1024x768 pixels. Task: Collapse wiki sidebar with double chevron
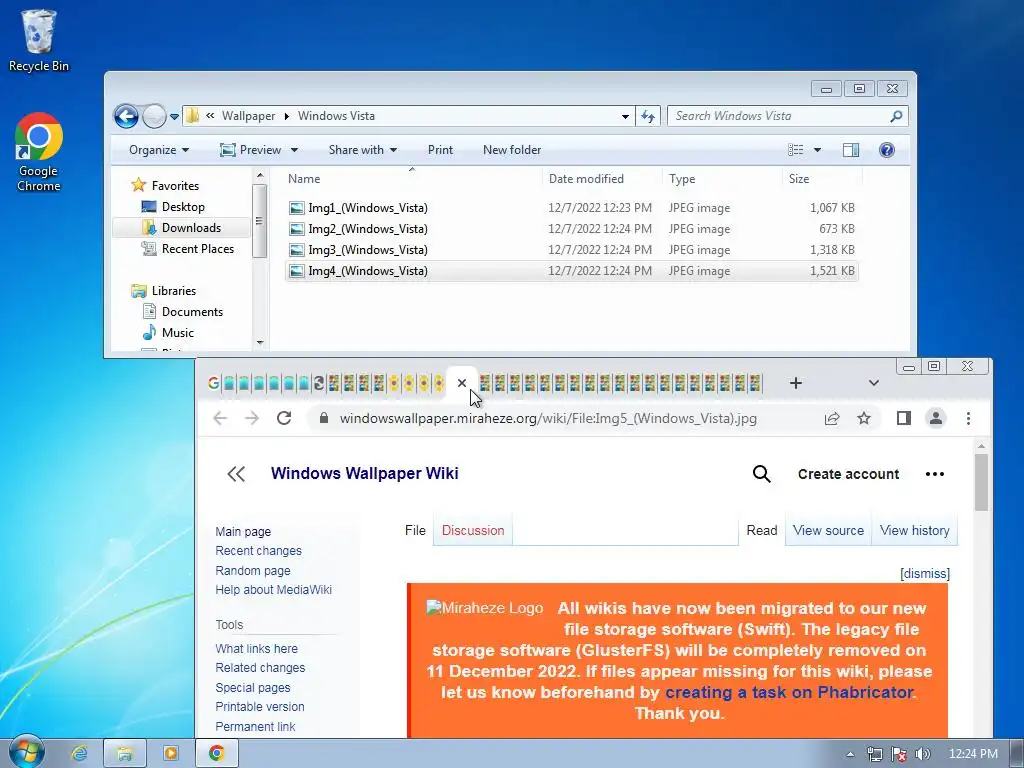coord(236,474)
